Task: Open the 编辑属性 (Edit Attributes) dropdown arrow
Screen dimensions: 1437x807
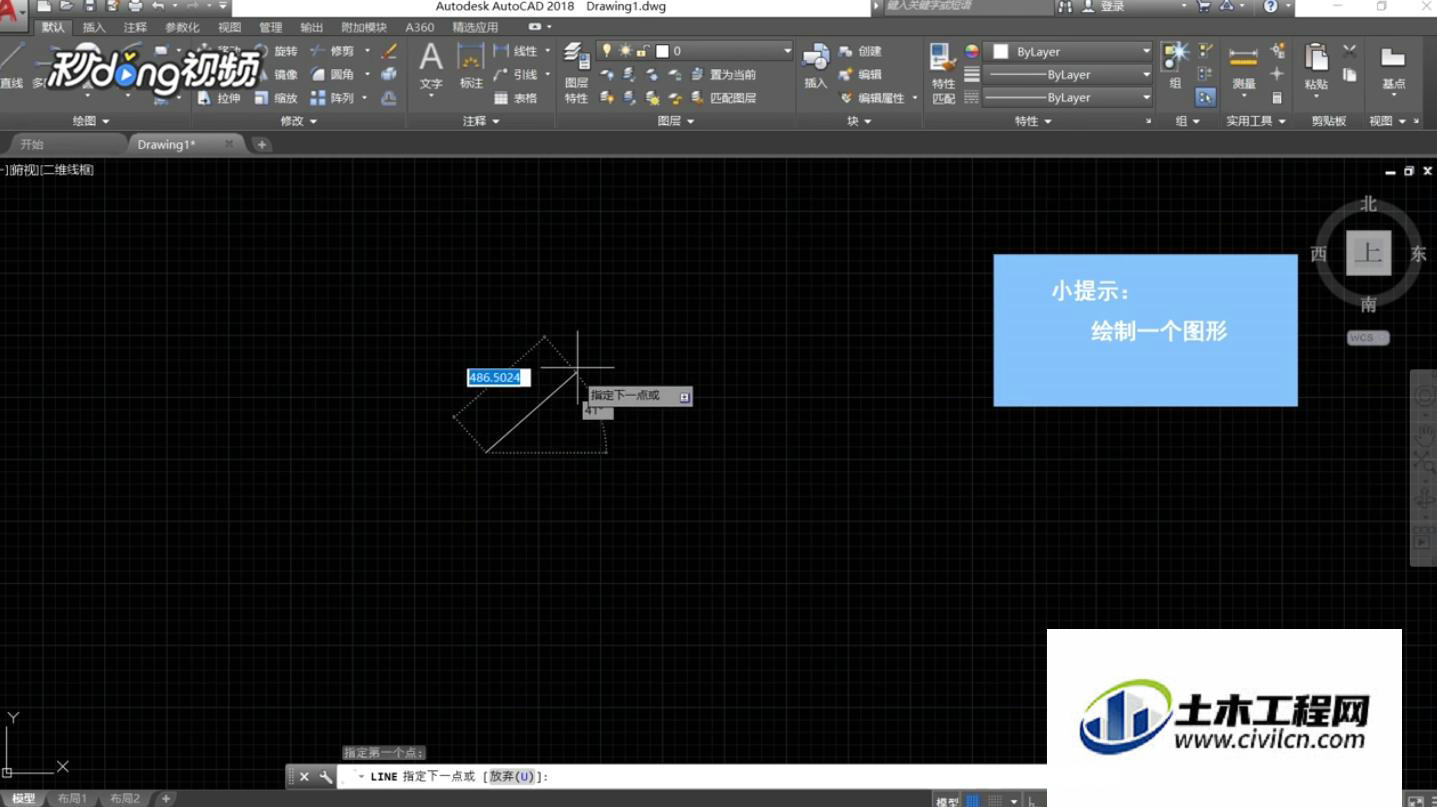Action: pos(914,98)
